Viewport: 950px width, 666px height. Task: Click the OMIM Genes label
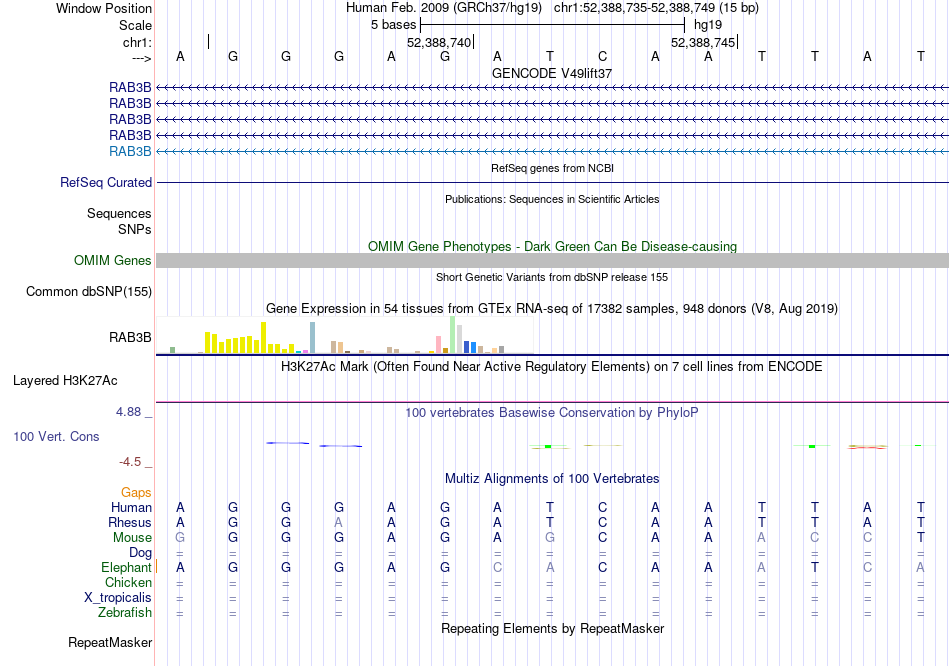(113, 261)
